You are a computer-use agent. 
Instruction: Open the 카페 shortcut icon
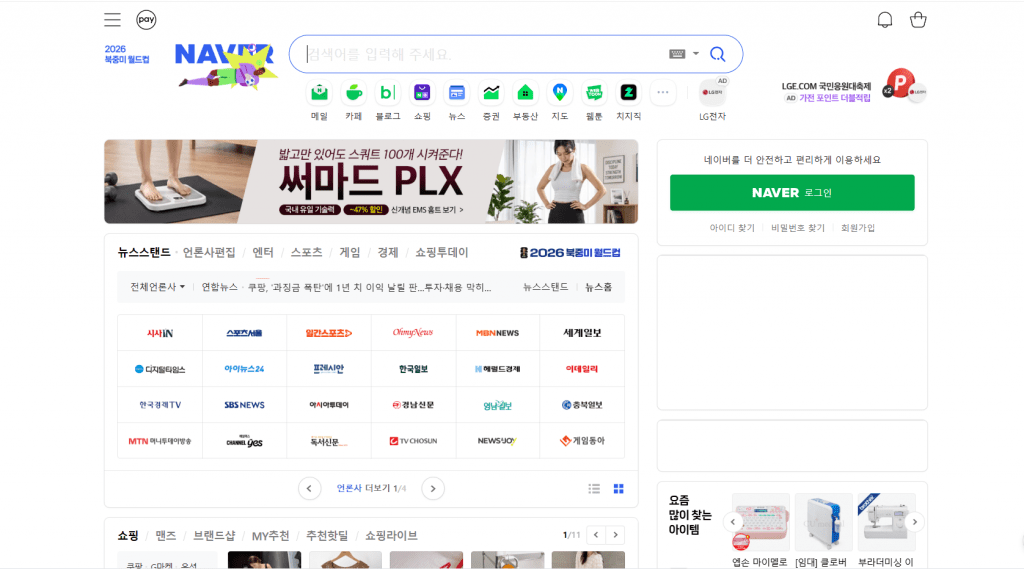tap(354, 93)
